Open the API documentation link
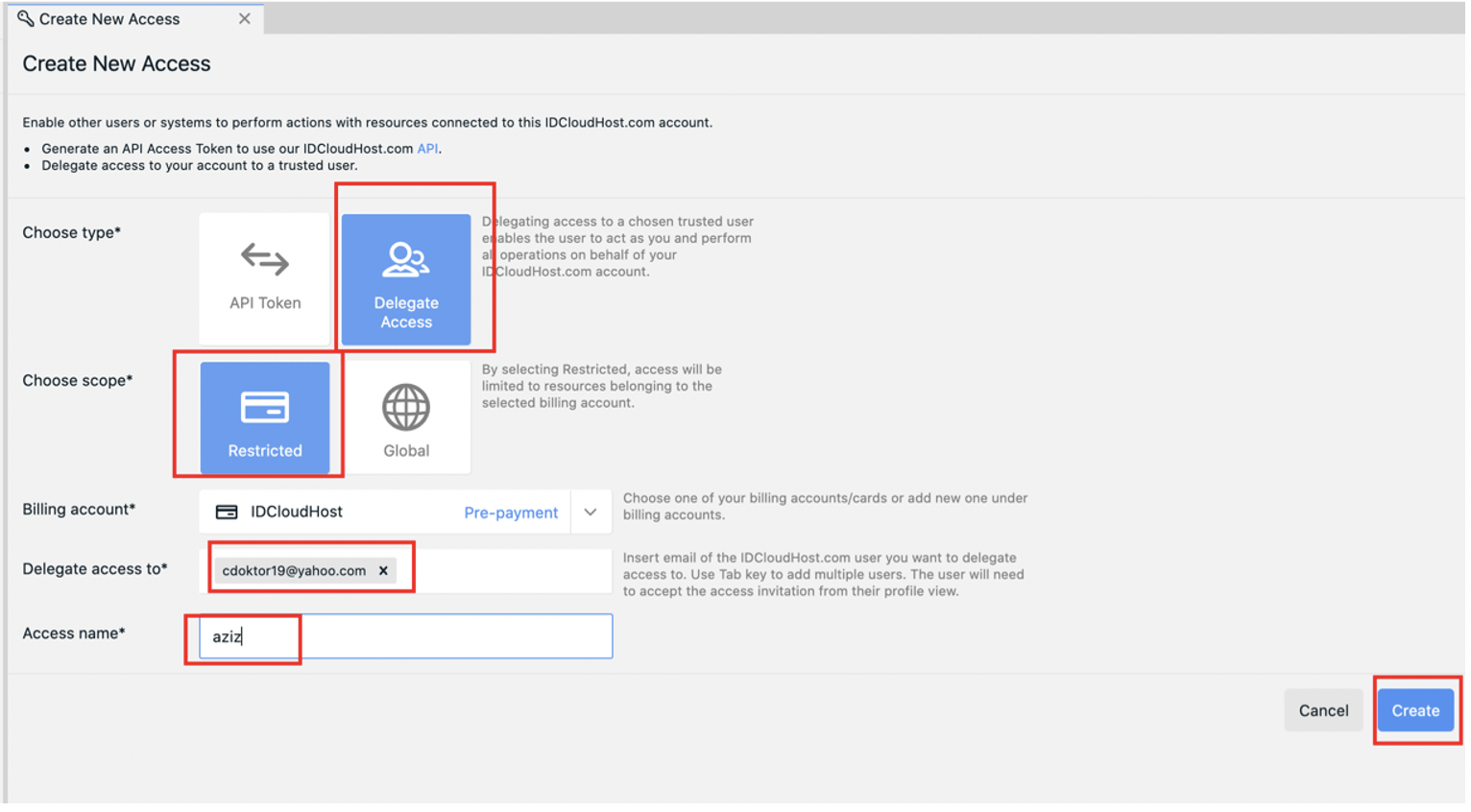 [427, 149]
